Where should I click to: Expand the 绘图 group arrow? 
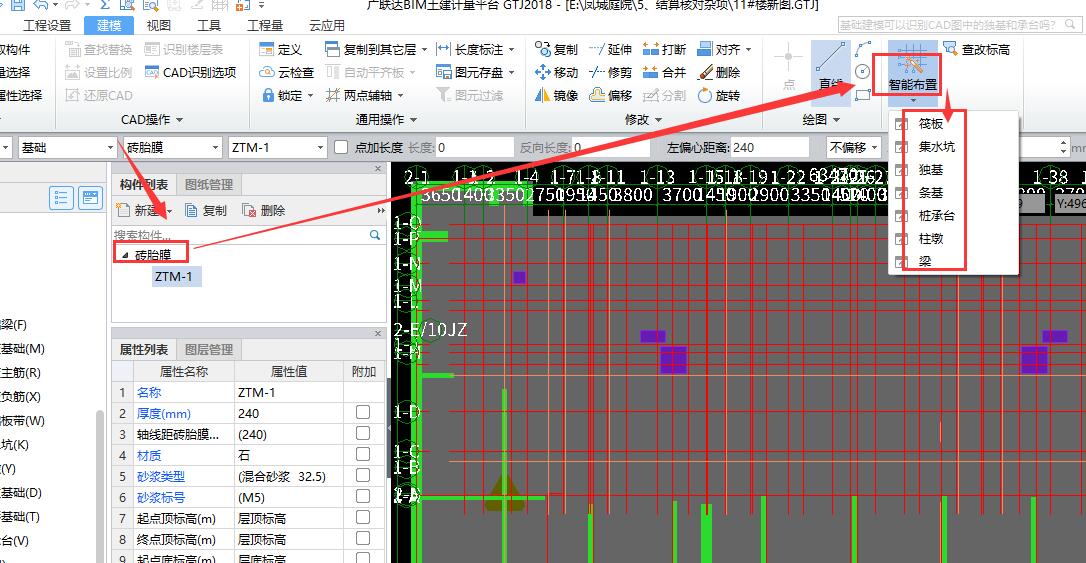pos(836,120)
